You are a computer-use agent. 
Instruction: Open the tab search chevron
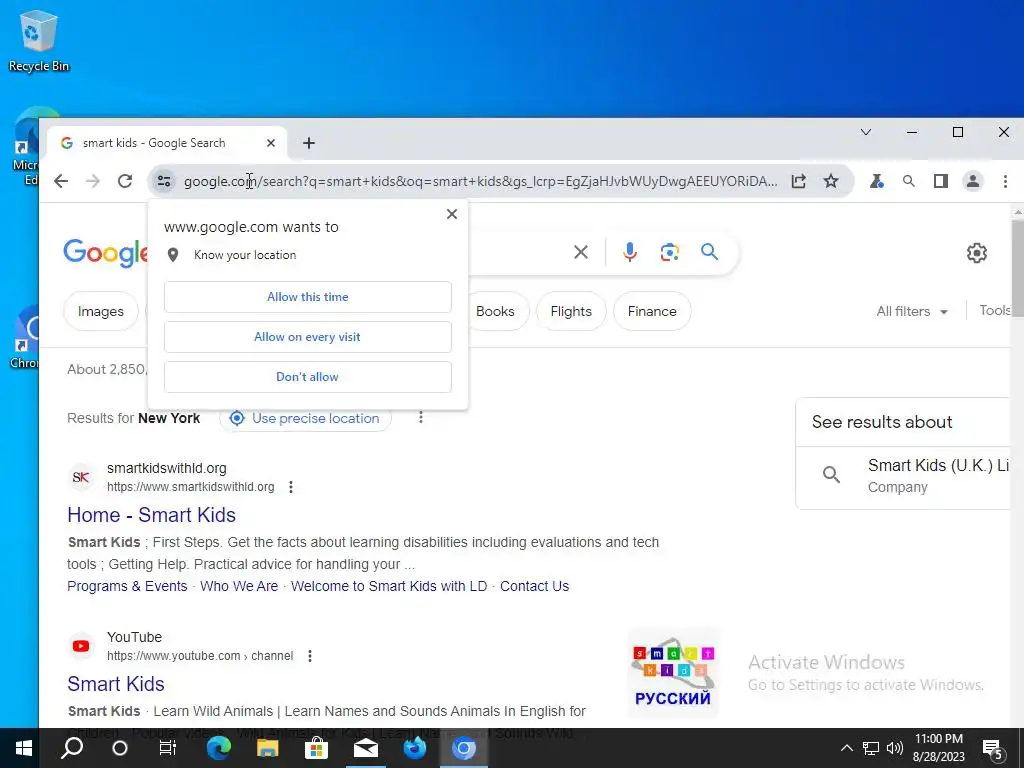click(x=866, y=132)
